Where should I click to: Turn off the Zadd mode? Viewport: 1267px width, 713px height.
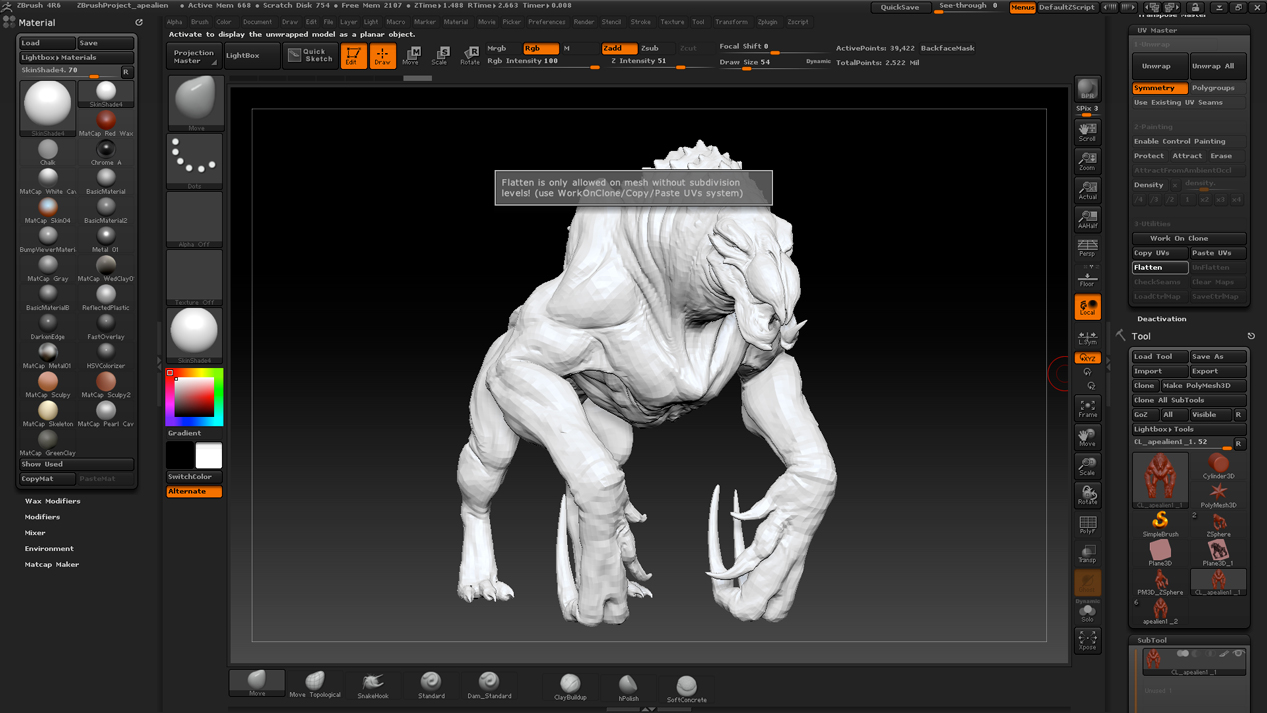618,48
